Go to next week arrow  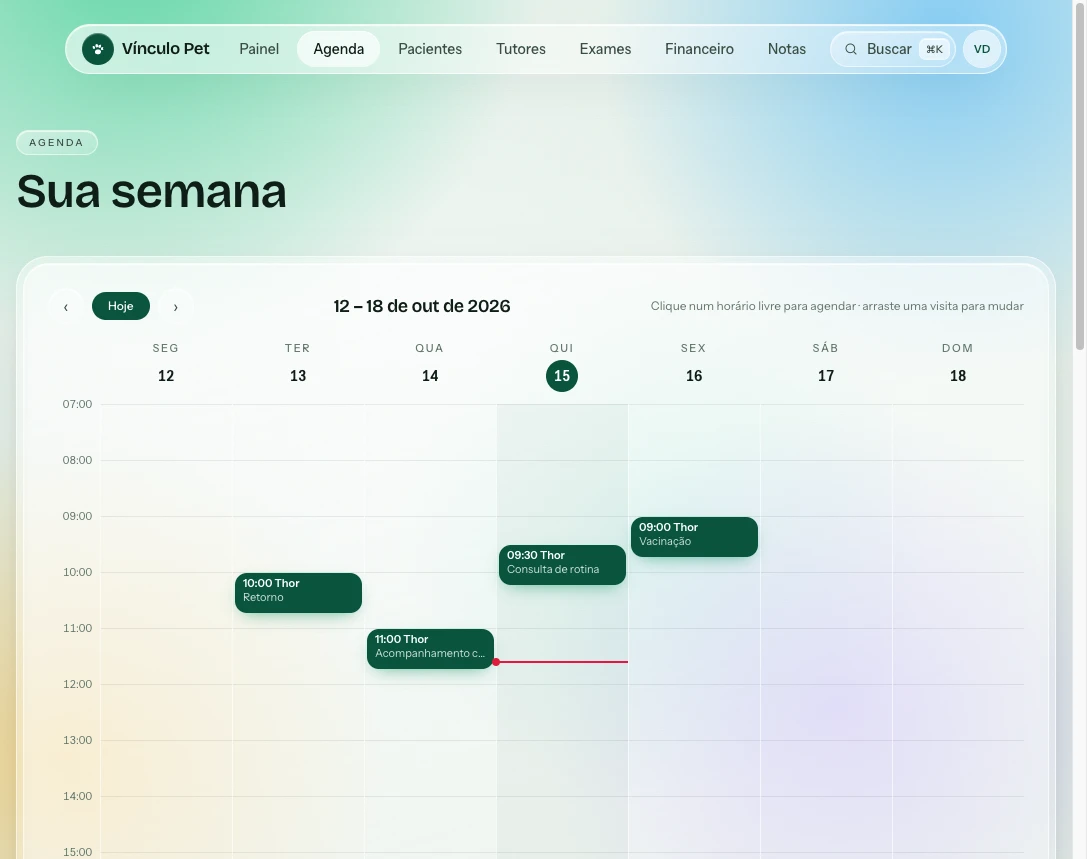point(175,306)
